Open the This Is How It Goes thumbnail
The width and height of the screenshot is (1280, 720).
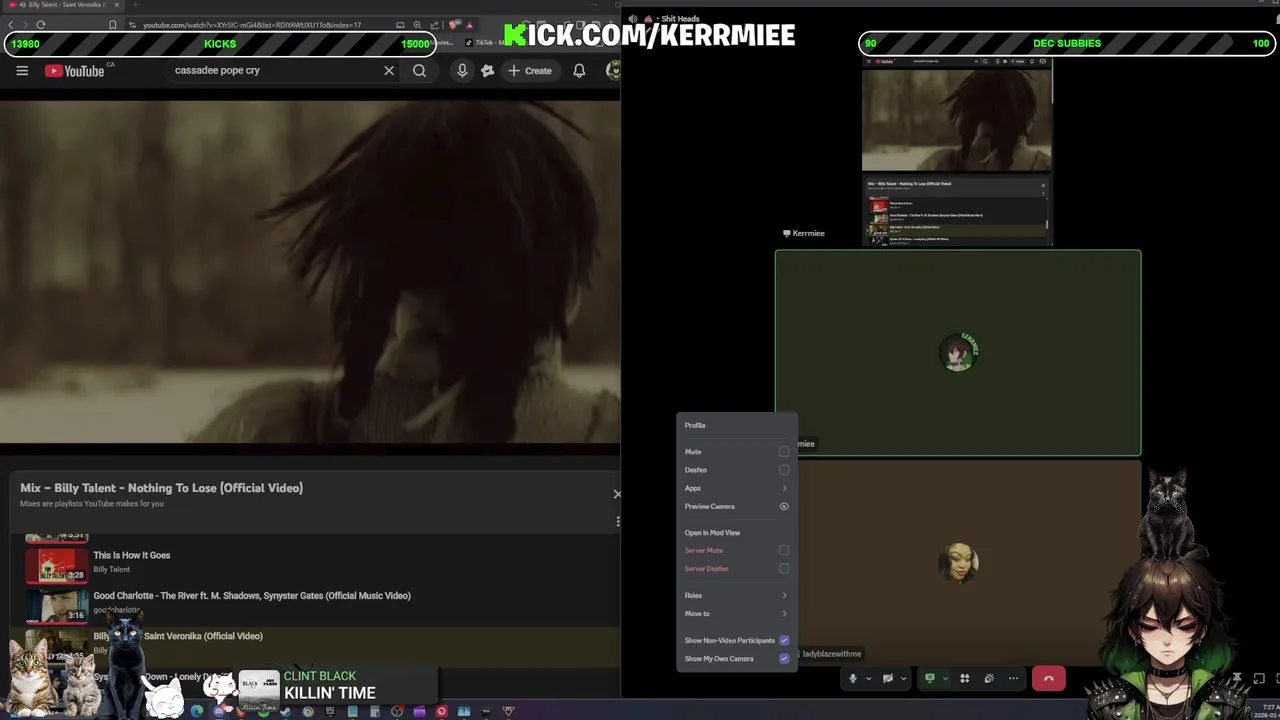click(56, 565)
